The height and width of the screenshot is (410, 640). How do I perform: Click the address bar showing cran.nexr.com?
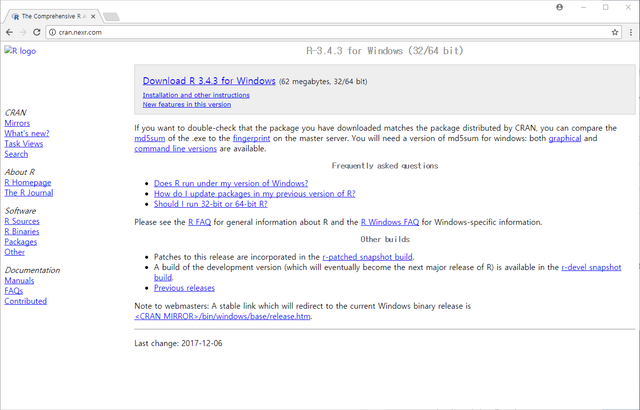(300, 32)
